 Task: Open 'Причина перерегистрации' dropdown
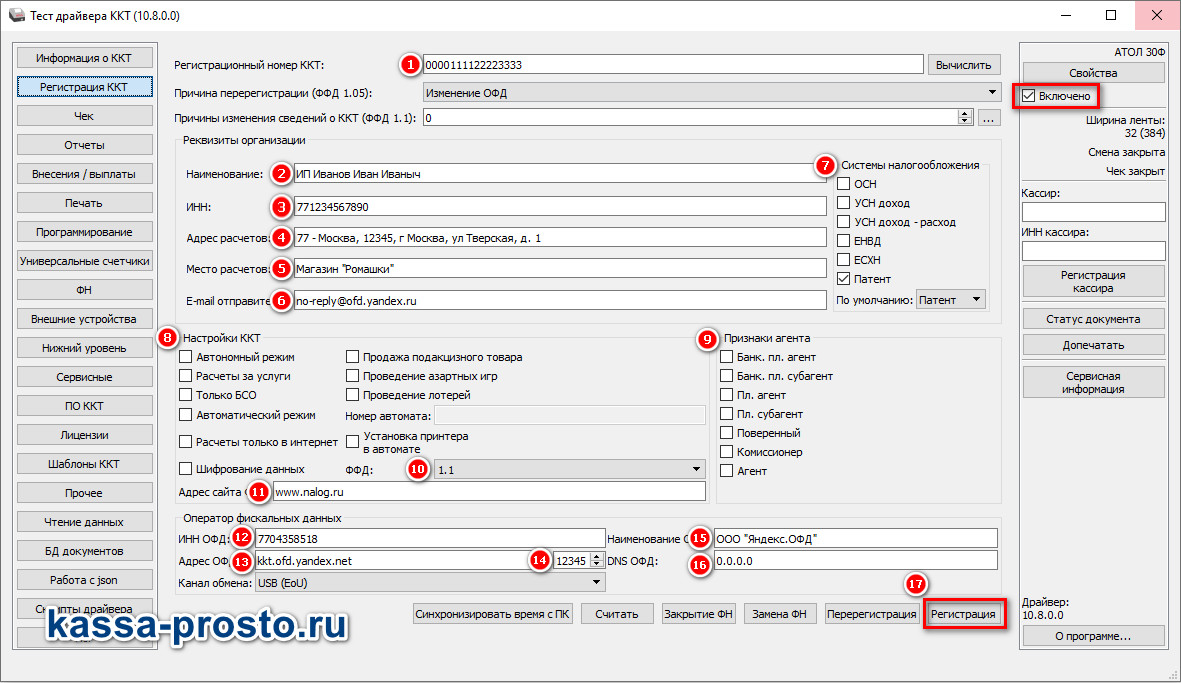coord(712,93)
